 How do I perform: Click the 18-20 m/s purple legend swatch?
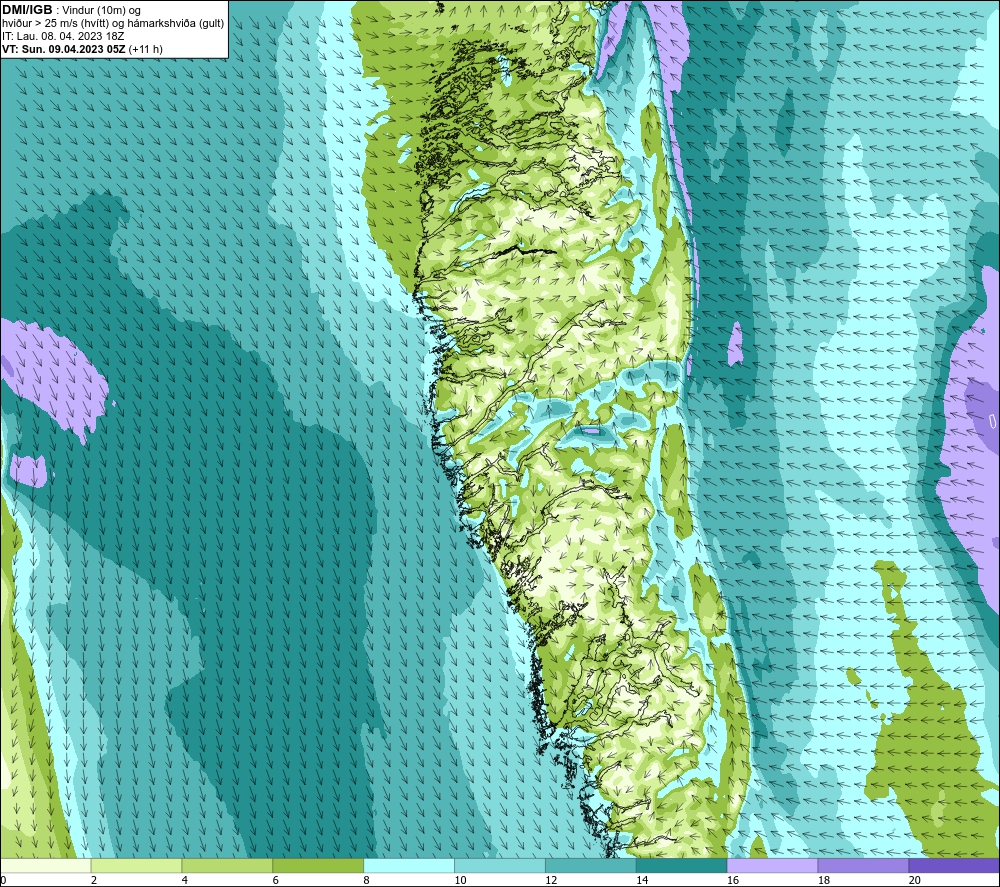coord(864,865)
